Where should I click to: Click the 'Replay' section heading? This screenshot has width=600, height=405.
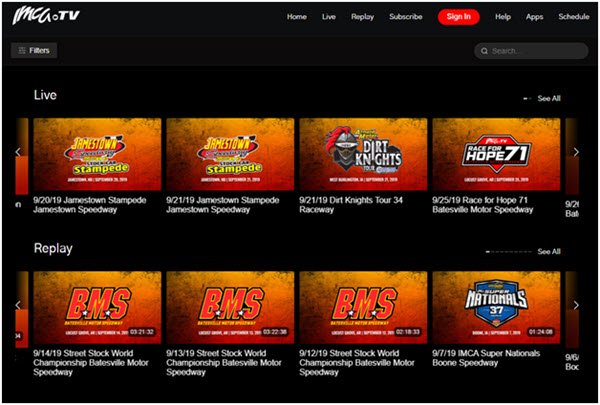pyautogui.click(x=53, y=248)
